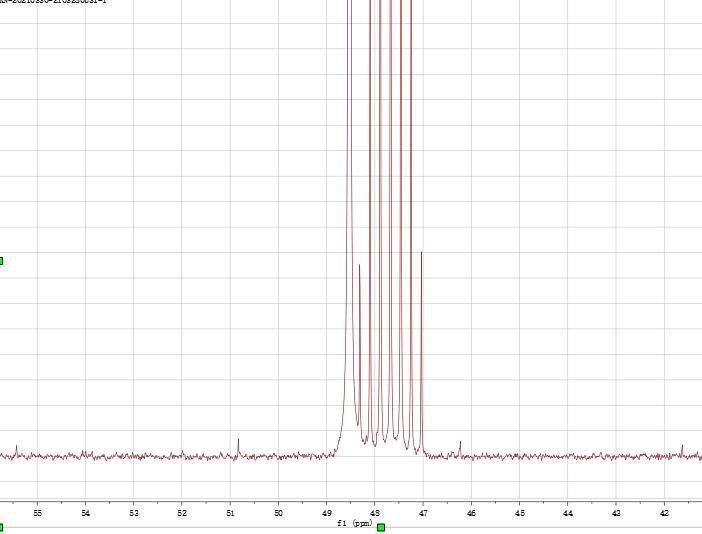
Task: Click the green handle at bottom center
Action: [x=381, y=527]
